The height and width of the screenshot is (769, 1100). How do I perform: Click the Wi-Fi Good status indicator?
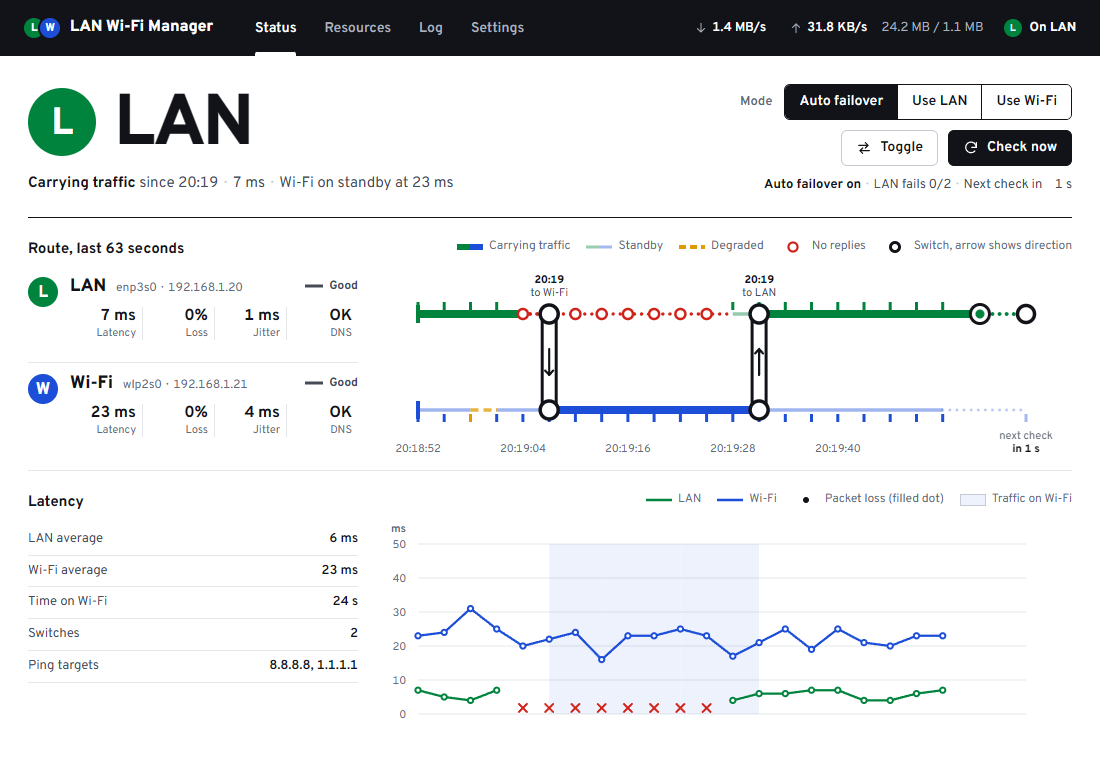coord(331,382)
